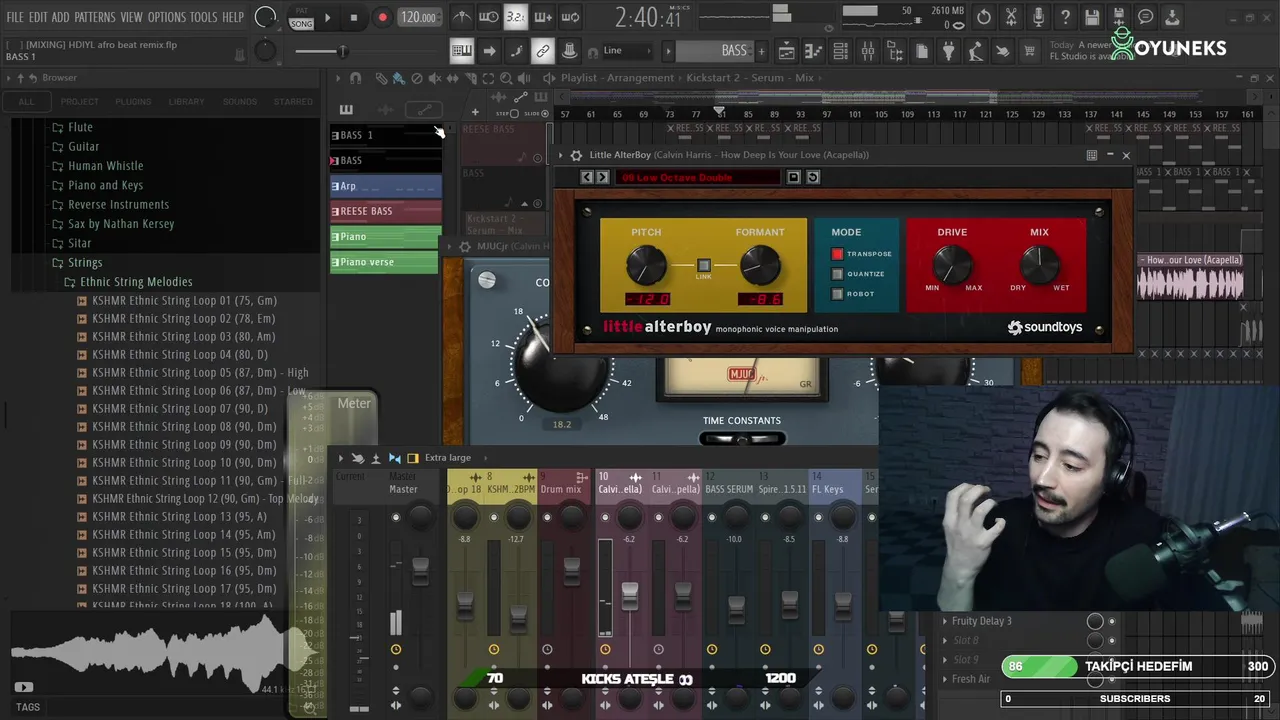Open the HELP menu

233,17
